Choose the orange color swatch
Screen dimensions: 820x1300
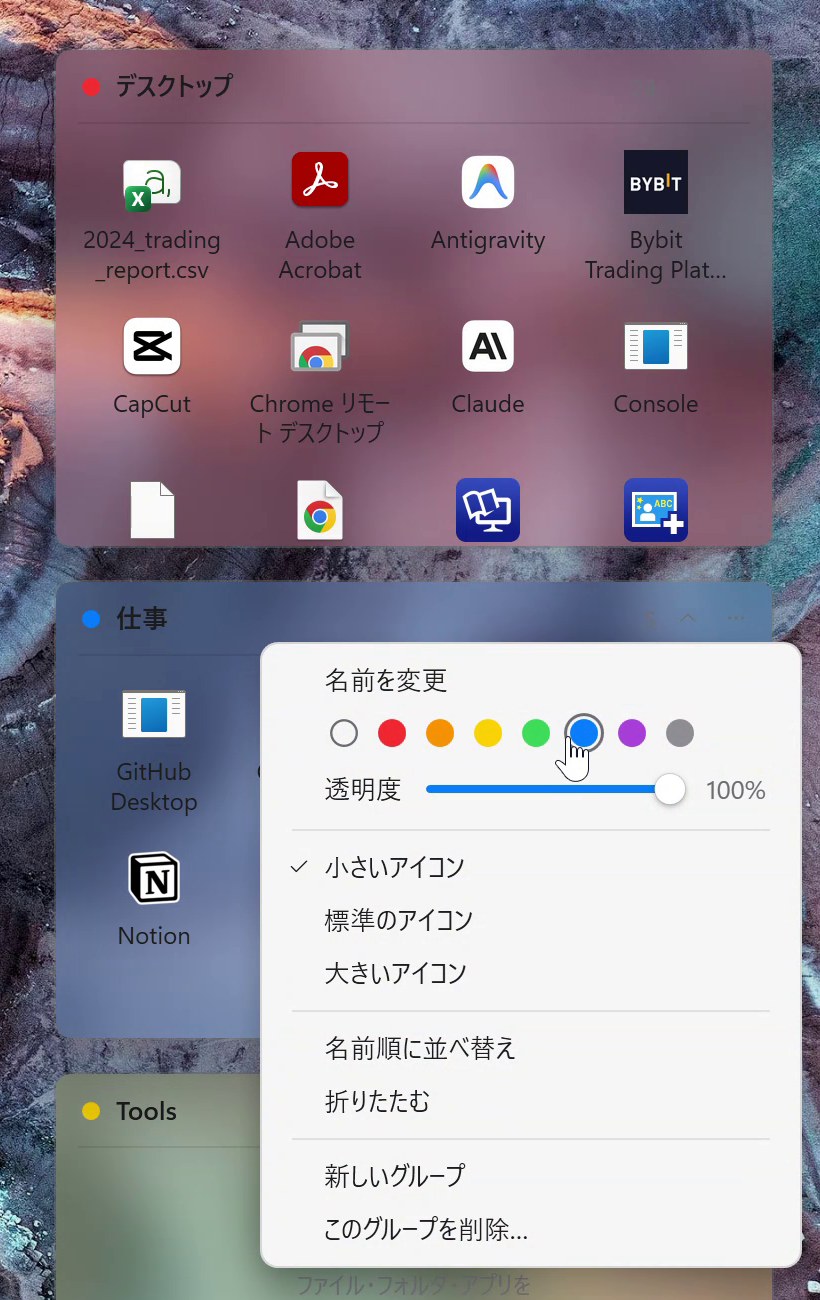click(440, 734)
